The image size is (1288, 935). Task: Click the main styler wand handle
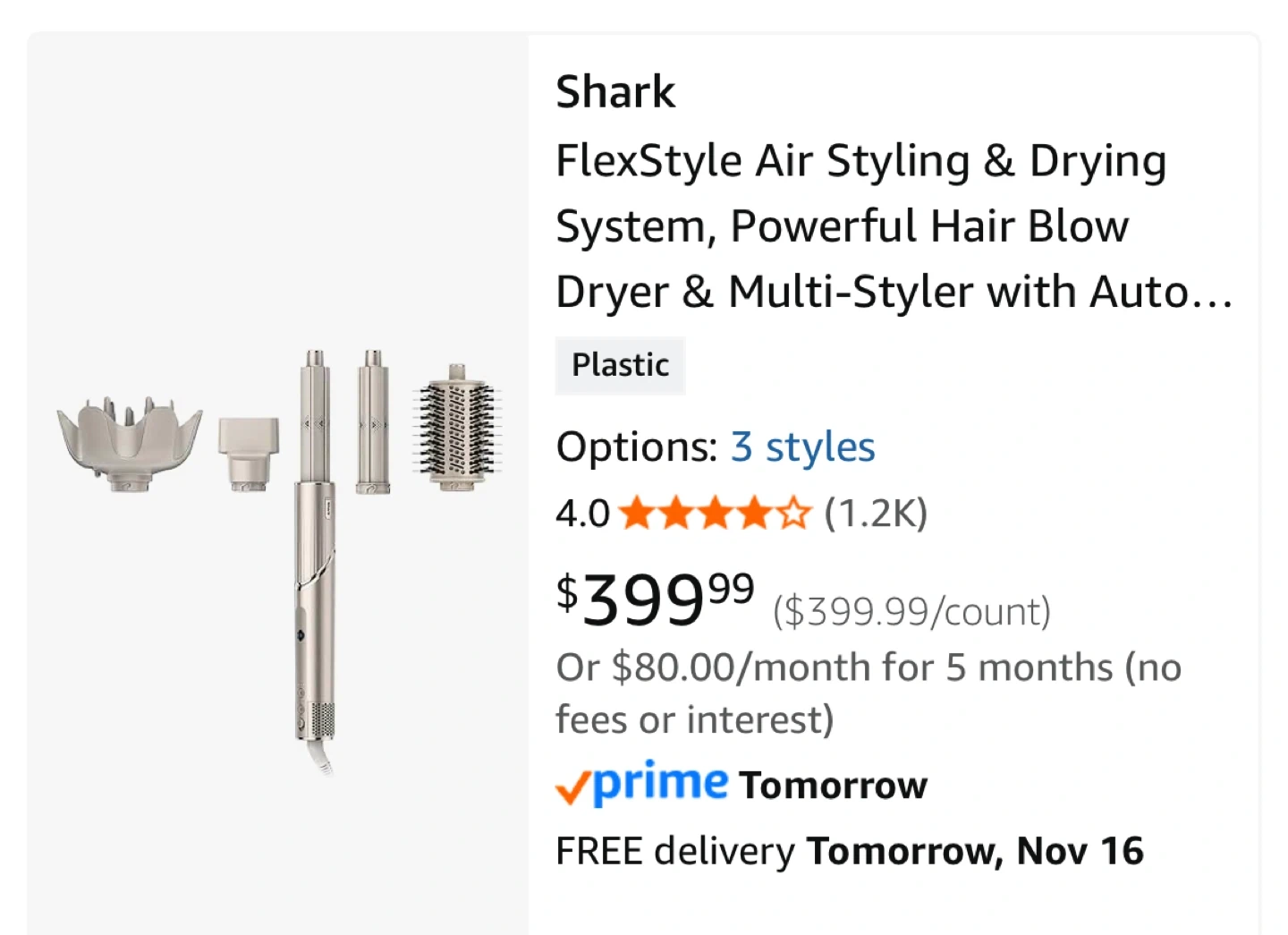(317, 608)
